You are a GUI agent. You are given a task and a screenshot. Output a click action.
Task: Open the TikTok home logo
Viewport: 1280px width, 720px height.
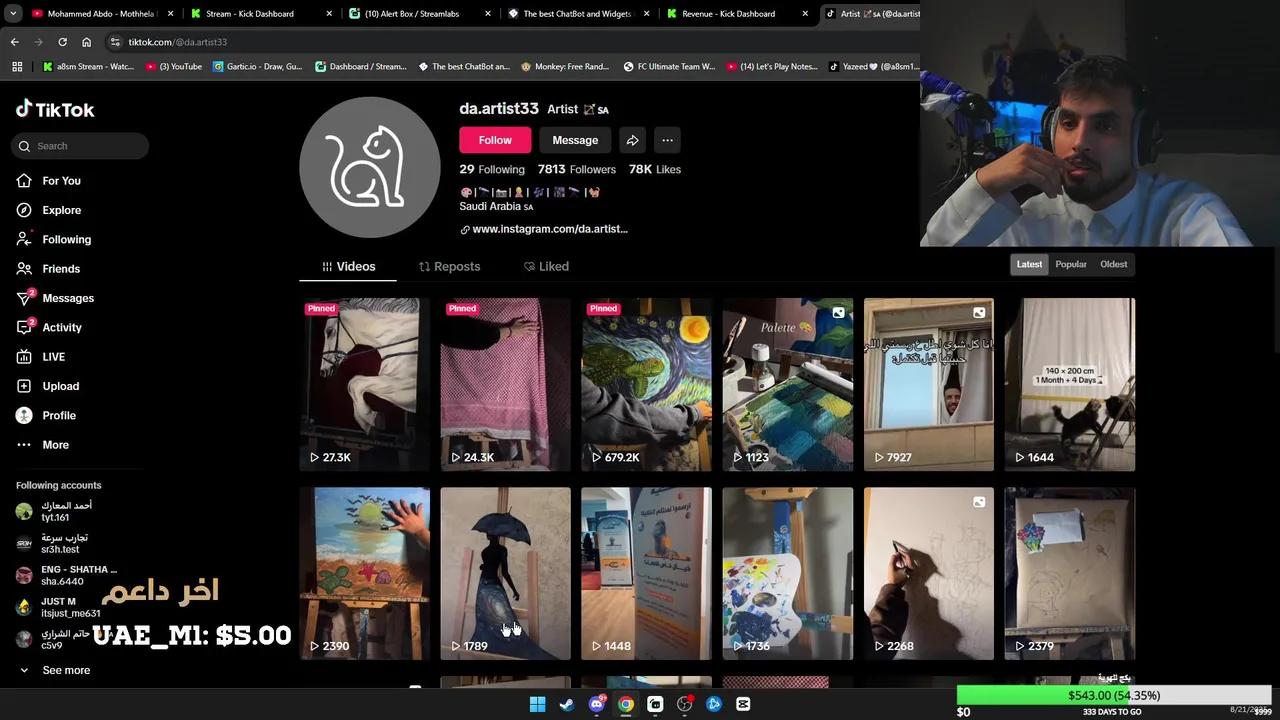click(x=55, y=109)
